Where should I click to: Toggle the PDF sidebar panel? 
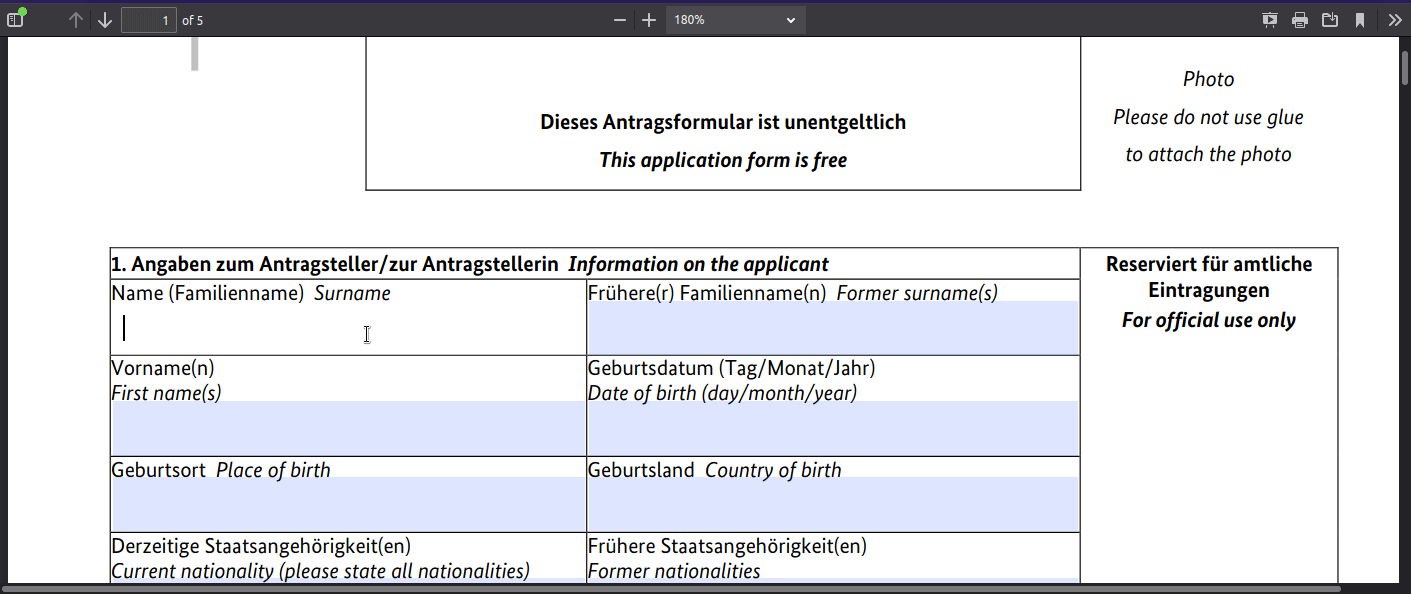(16, 20)
